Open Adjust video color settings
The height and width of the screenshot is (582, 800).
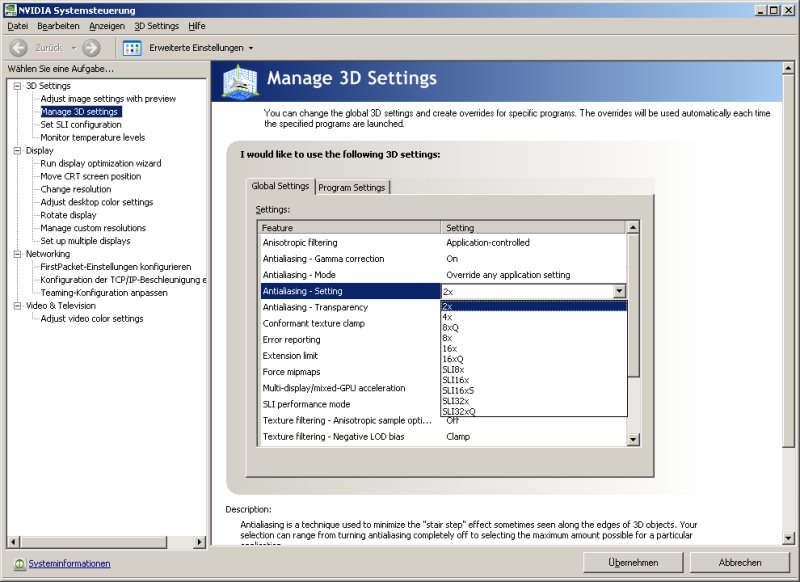pos(92,319)
